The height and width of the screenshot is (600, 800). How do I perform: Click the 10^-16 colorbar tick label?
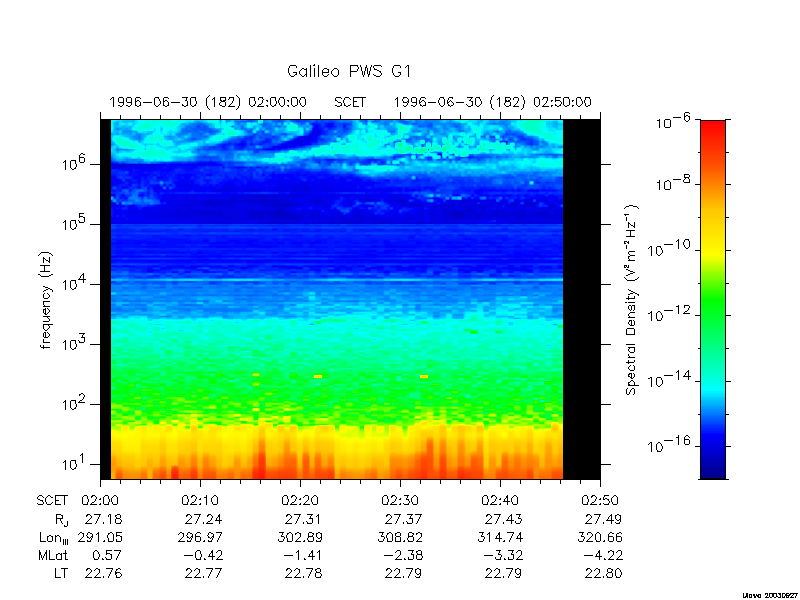click(669, 445)
